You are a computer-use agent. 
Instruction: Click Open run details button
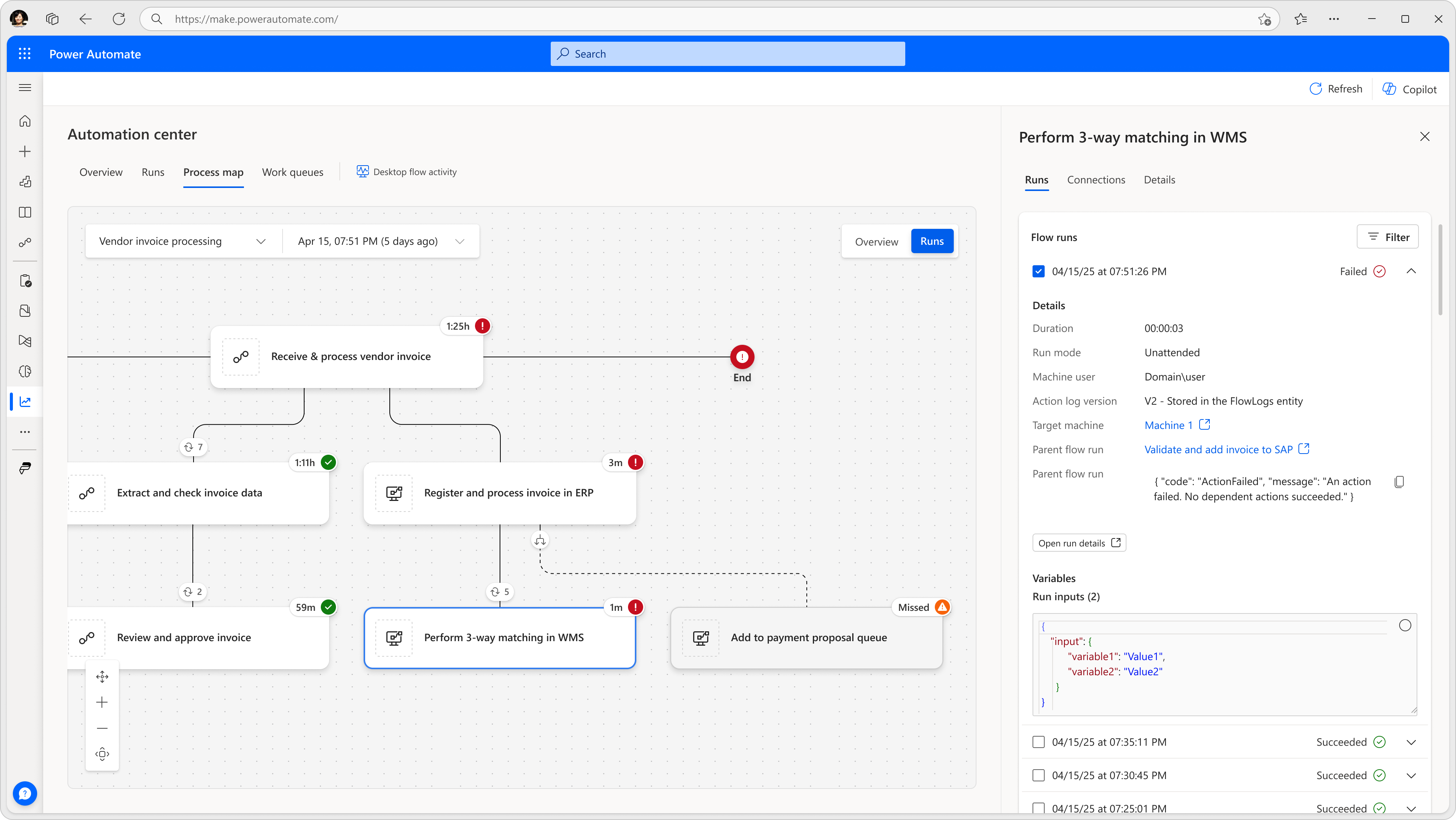[x=1079, y=543]
